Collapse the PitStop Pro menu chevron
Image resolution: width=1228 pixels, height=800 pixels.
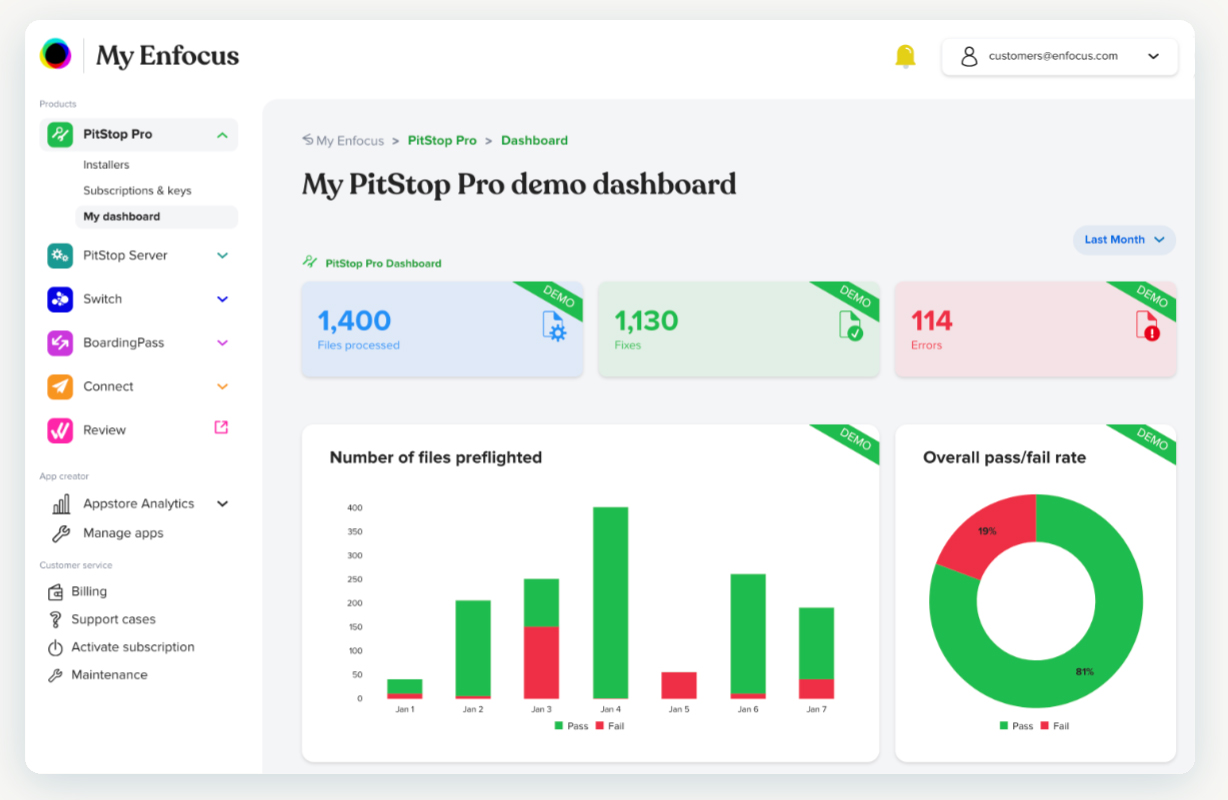tap(222, 135)
